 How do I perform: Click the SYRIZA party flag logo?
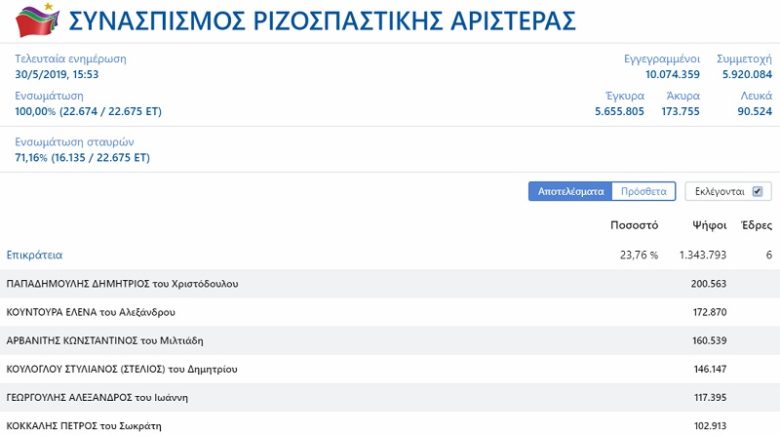pyautogui.click(x=37, y=20)
